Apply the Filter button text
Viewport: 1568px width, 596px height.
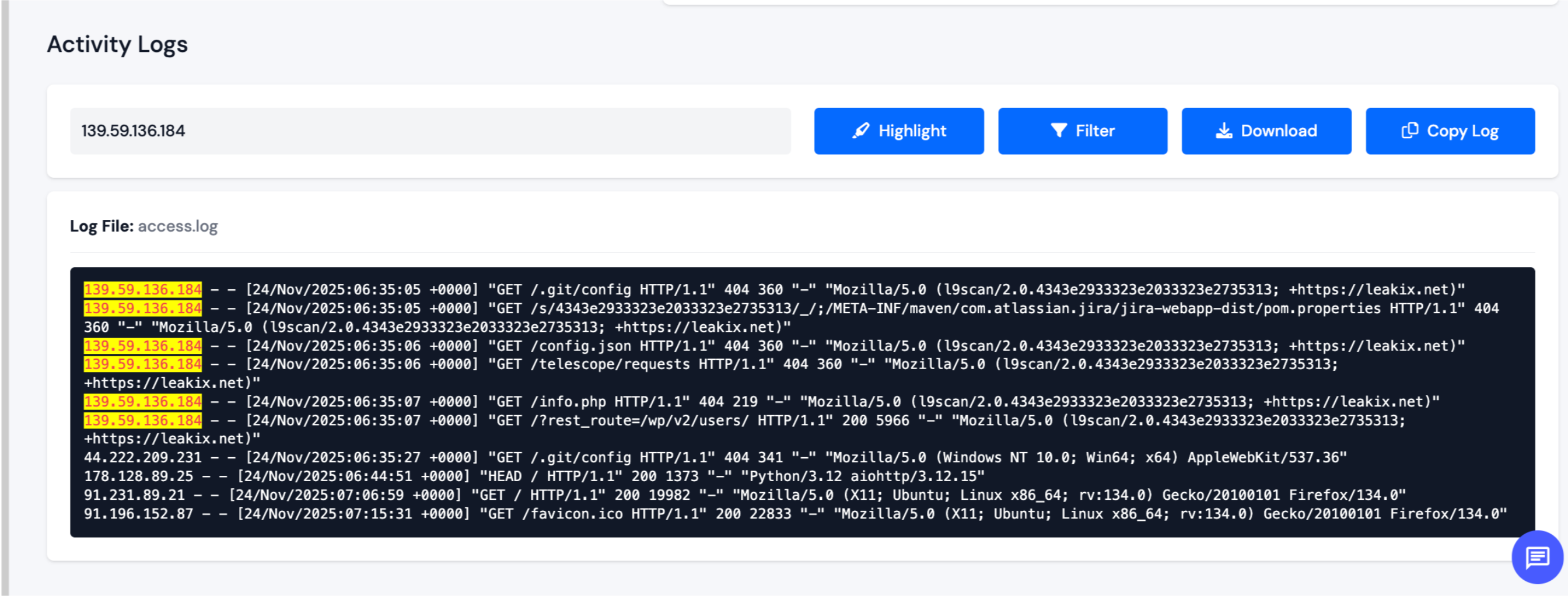point(1094,131)
